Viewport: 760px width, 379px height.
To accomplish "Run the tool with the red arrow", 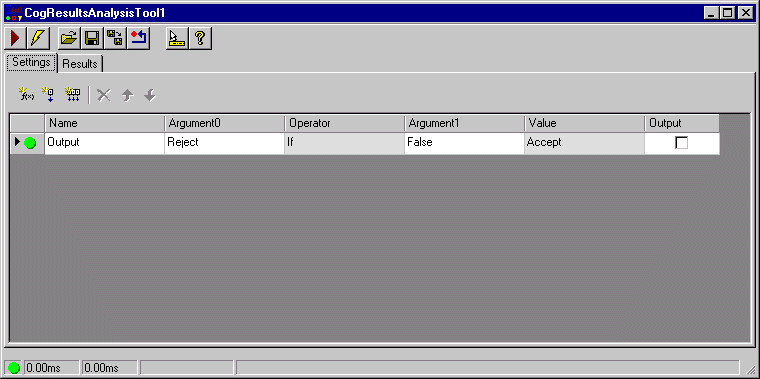I will tap(15, 38).
